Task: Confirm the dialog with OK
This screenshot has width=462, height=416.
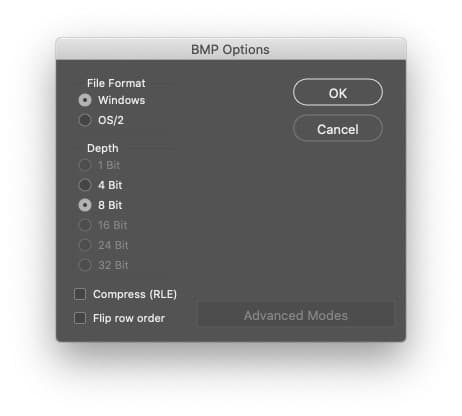Action: coord(338,92)
